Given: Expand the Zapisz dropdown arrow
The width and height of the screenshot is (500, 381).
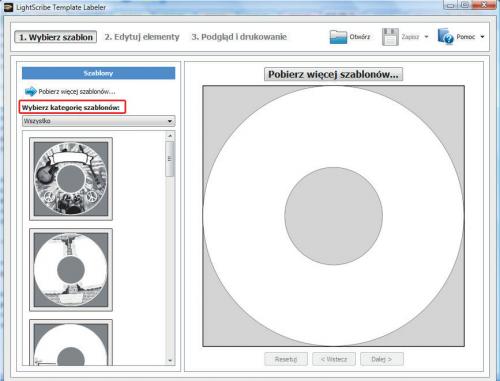Looking at the screenshot, I should coord(426,37).
